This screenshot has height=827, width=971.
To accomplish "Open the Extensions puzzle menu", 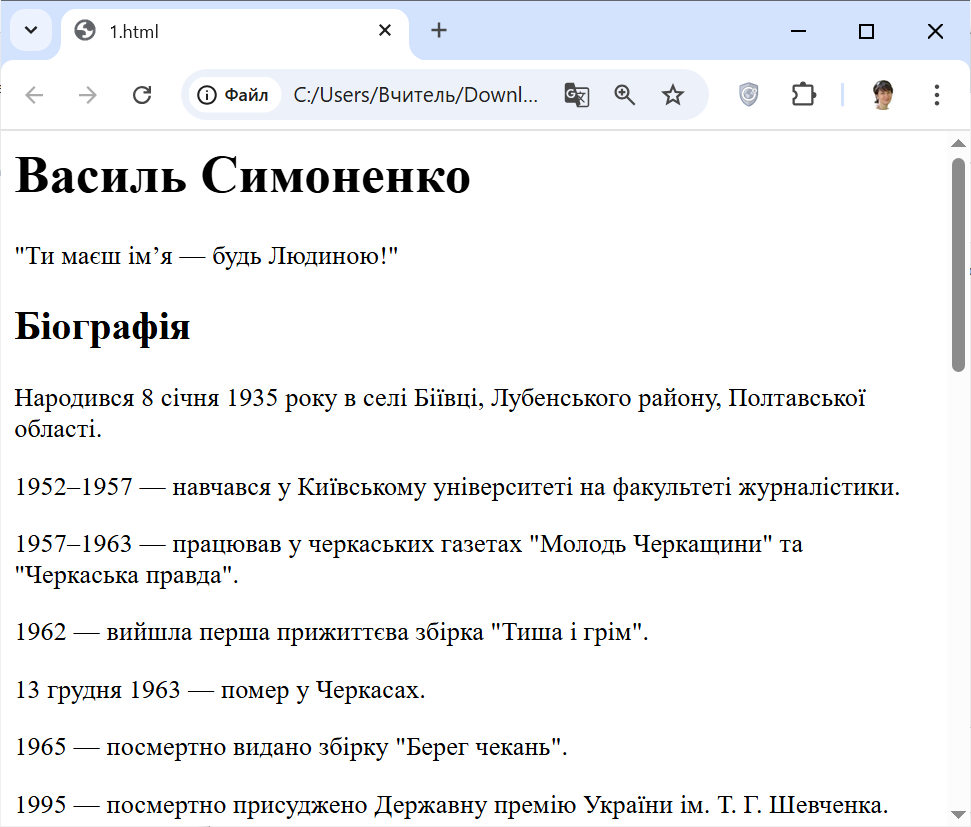I will 803,95.
